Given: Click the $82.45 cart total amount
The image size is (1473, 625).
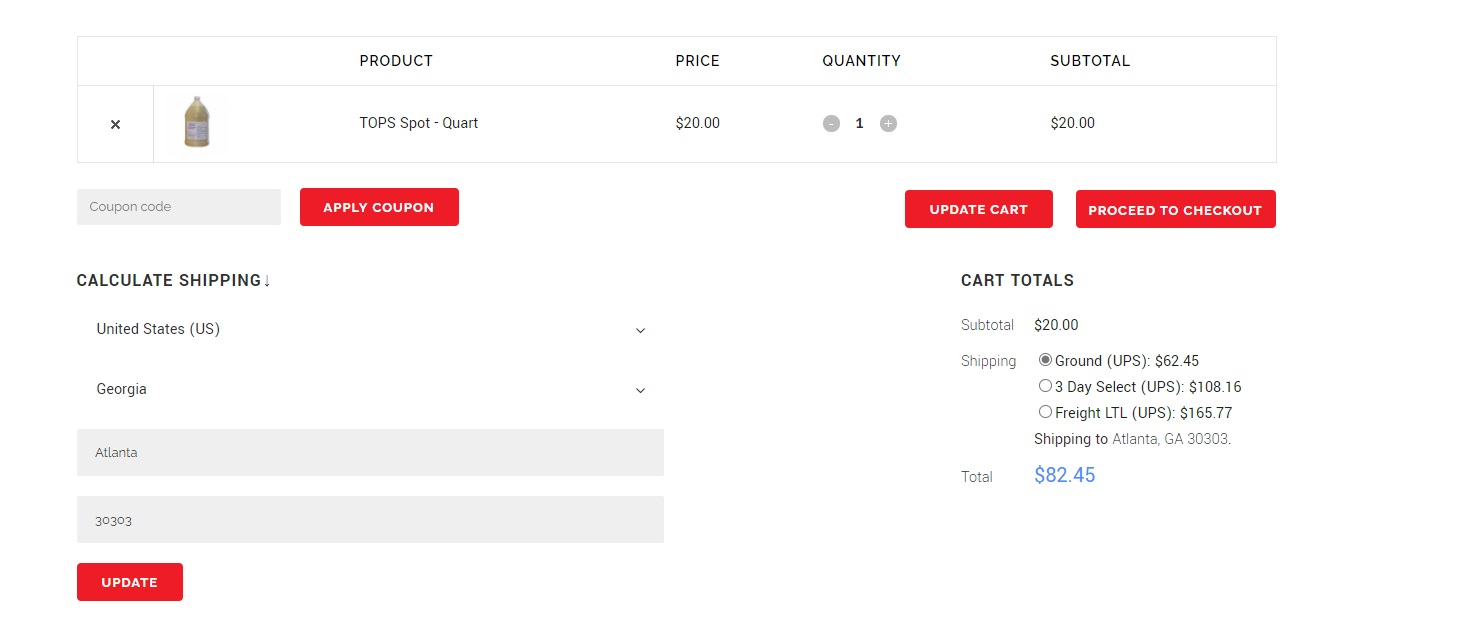Looking at the screenshot, I should click(x=1064, y=476).
